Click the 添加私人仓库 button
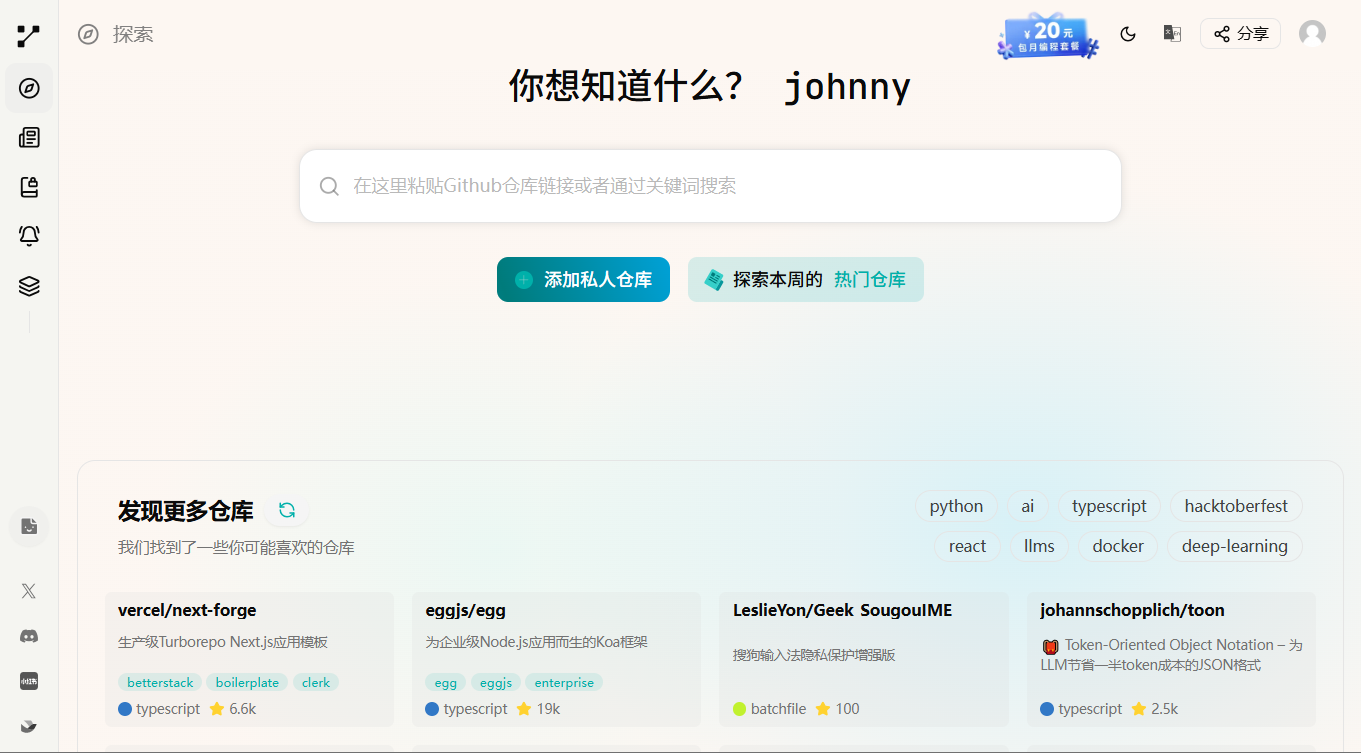 (x=583, y=280)
